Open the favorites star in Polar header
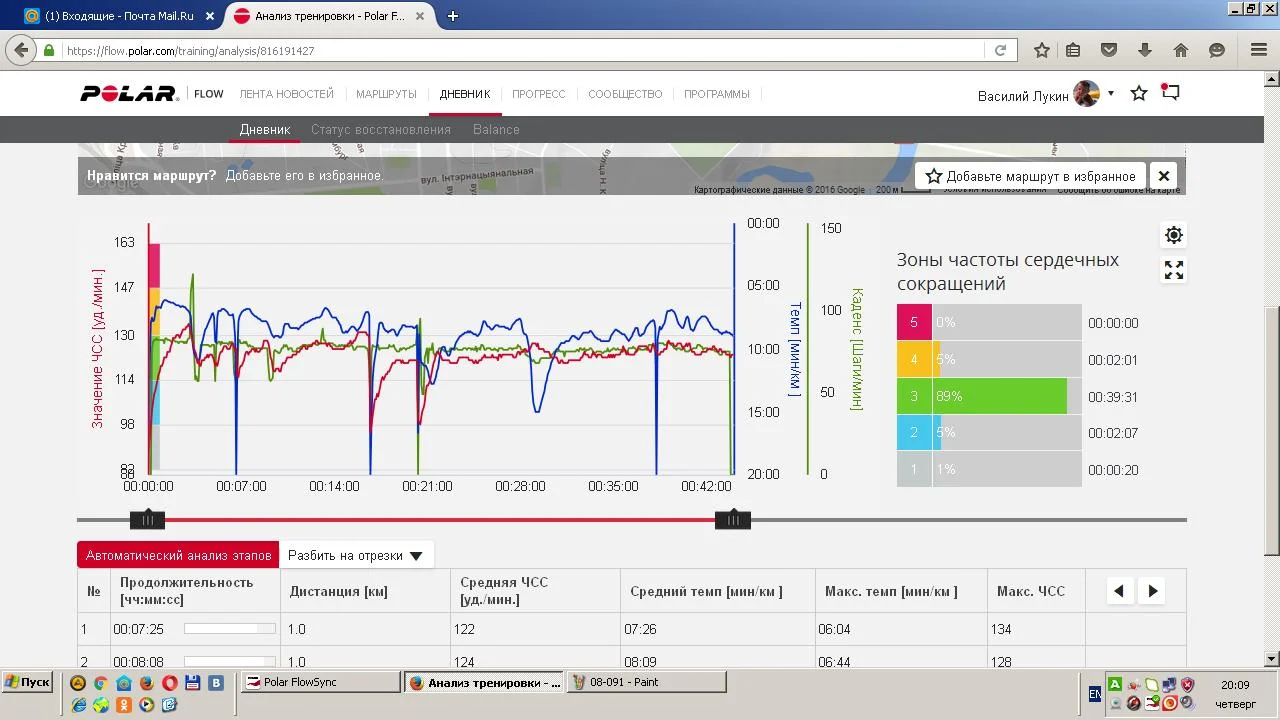 [1139, 93]
